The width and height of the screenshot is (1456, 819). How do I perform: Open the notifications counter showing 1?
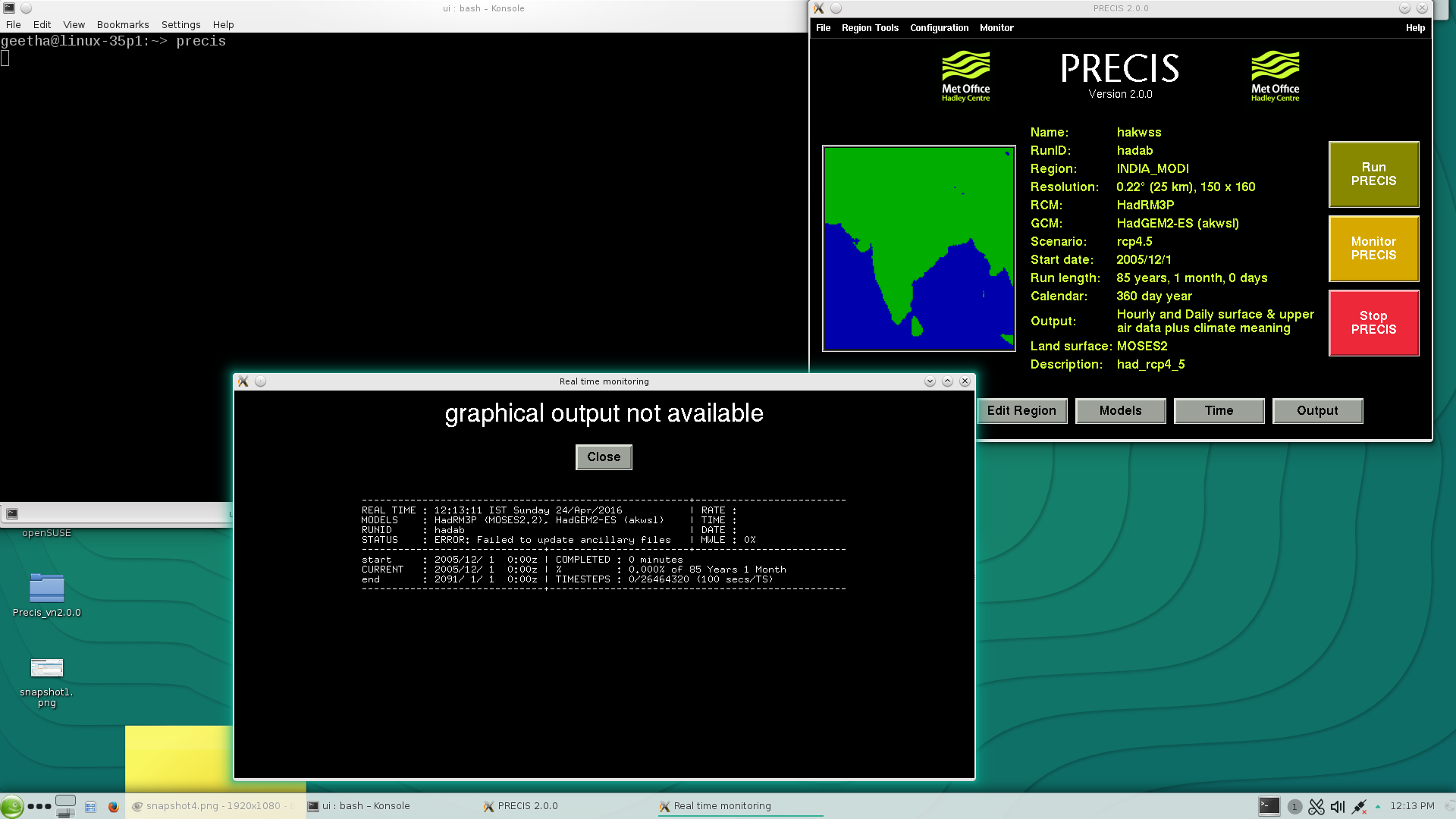(1294, 807)
